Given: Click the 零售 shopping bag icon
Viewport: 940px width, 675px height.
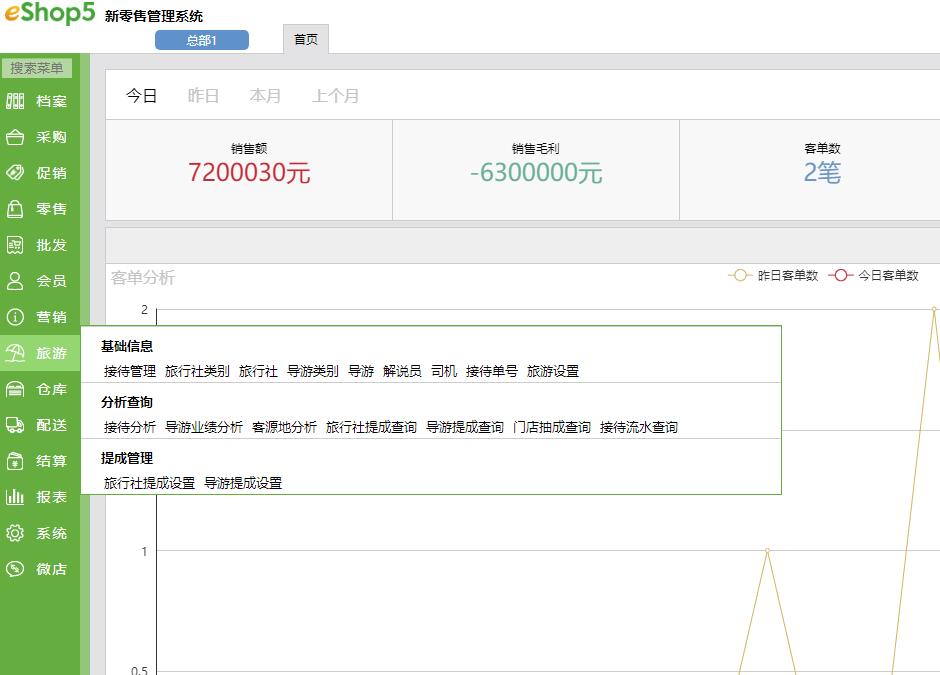Looking at the screenshot, I should [x=15, y=209].
